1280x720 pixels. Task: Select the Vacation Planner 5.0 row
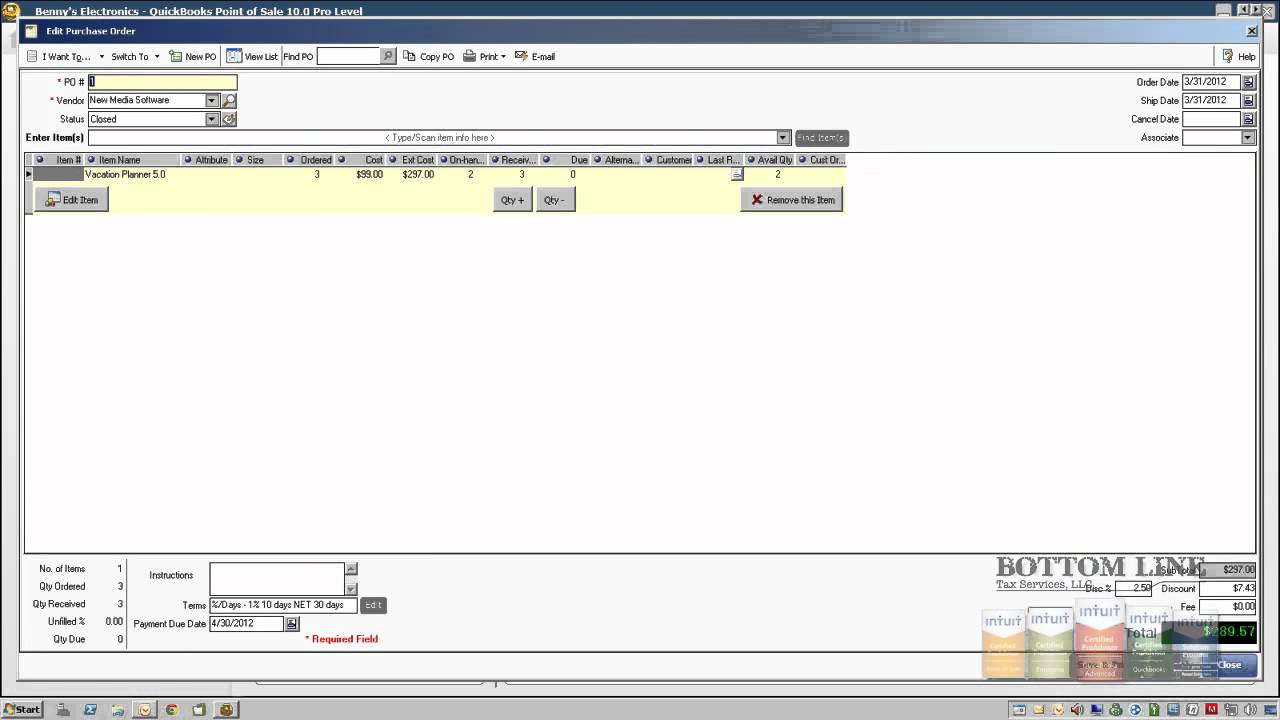435,174
